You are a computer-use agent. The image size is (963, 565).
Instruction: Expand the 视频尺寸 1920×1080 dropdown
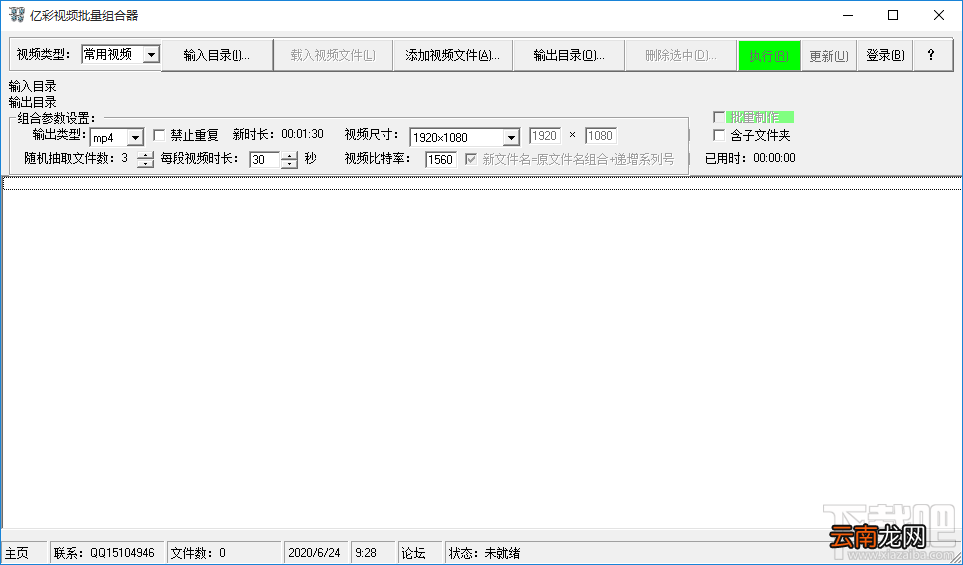coord(511,138)
